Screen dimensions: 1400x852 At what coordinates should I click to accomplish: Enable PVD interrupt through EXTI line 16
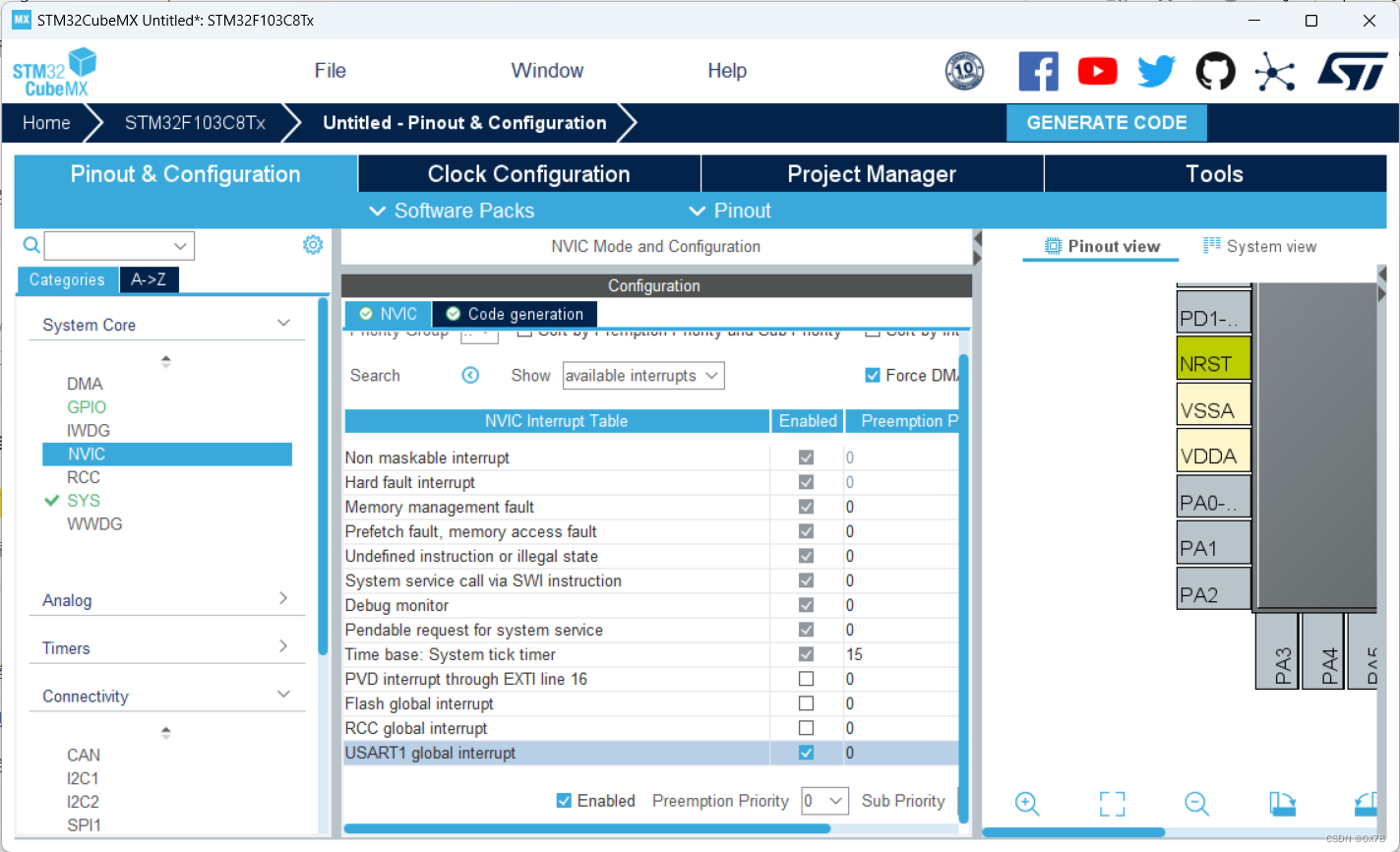point(806,679)
